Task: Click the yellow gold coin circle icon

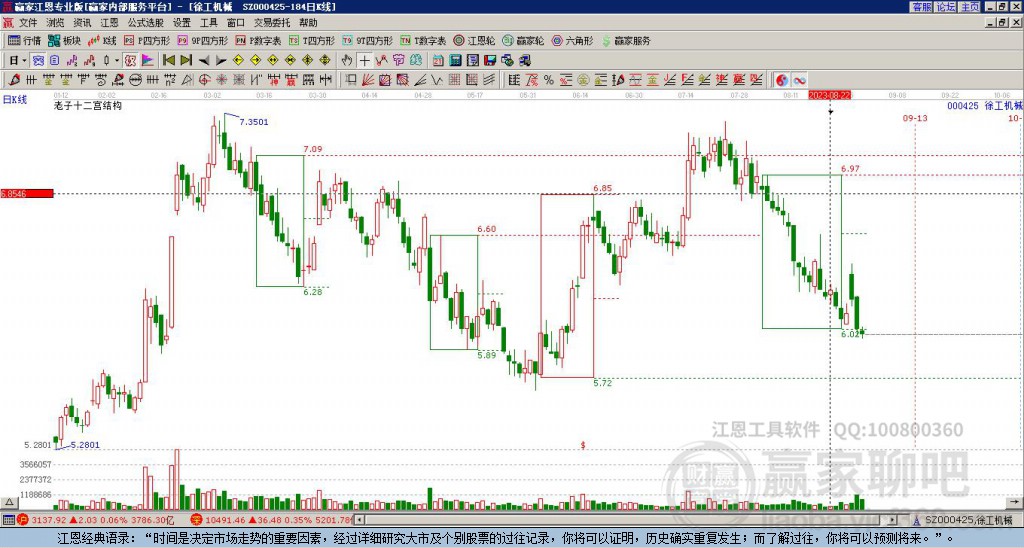Action: coord(583,80)
